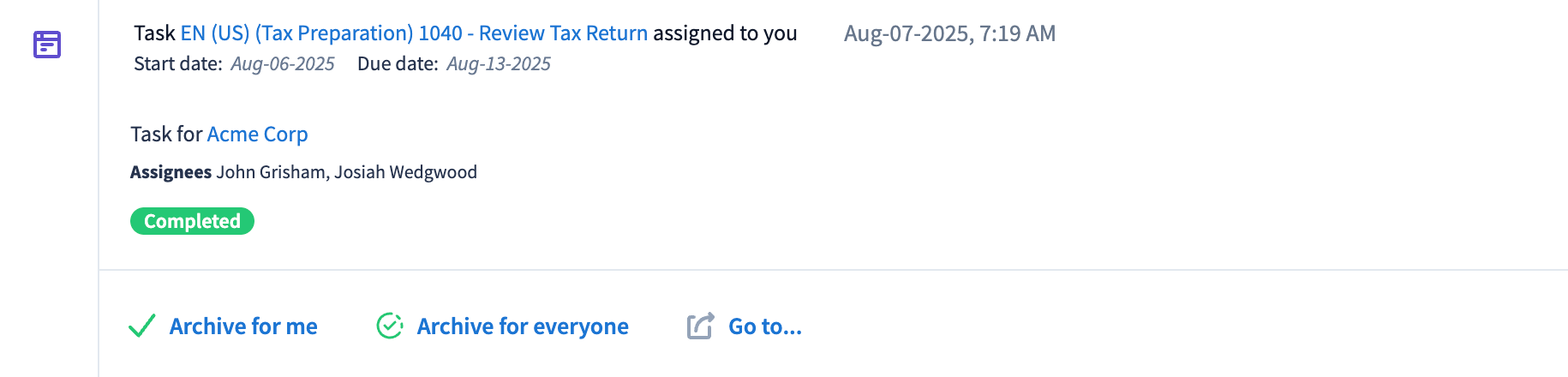The height and width of the screenshot is (377, 1568).
Task: Open the Acme Corp client link
Action: click(x=257, y=135)
